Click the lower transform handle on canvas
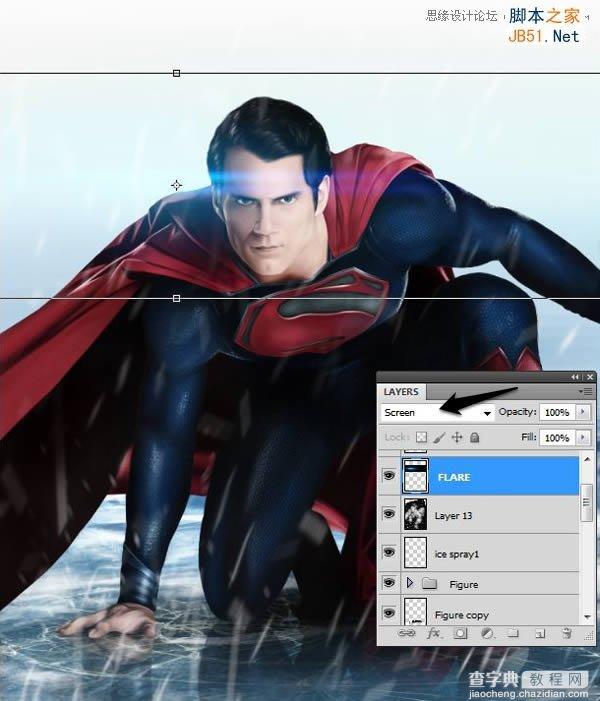The image size is (600, 701). tap(176, 298)
